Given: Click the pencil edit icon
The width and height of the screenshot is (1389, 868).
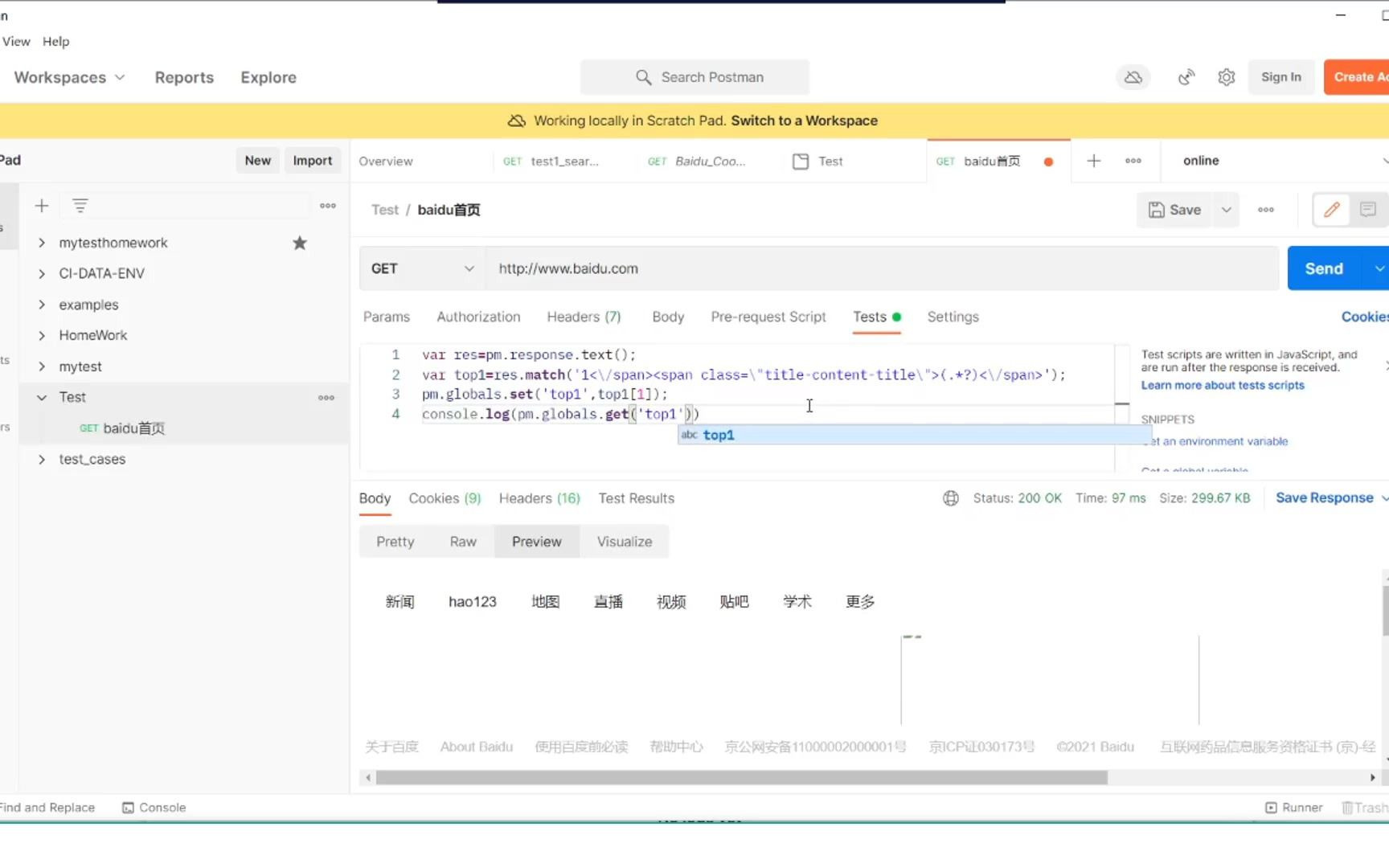Looking at the screenshot, I should [x=1331, y=210].
